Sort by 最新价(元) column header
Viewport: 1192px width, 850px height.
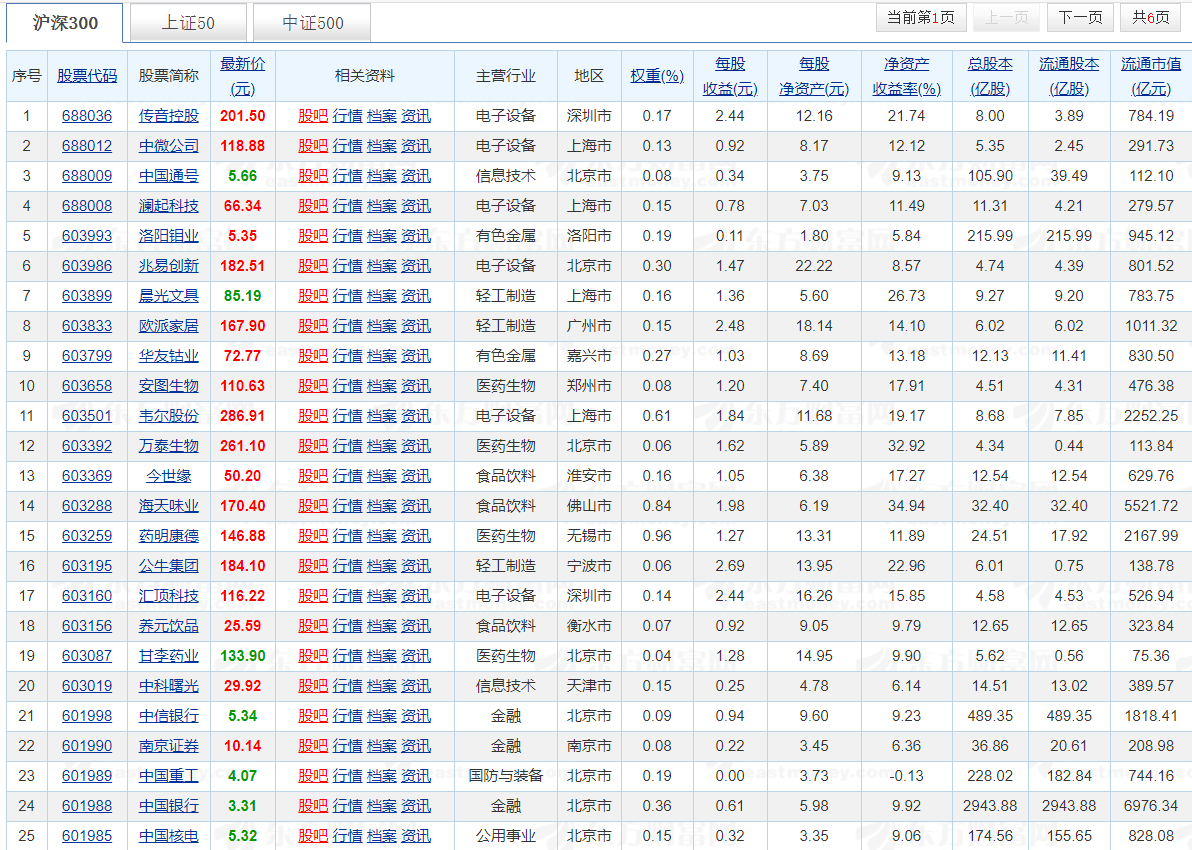click(243, 76)
